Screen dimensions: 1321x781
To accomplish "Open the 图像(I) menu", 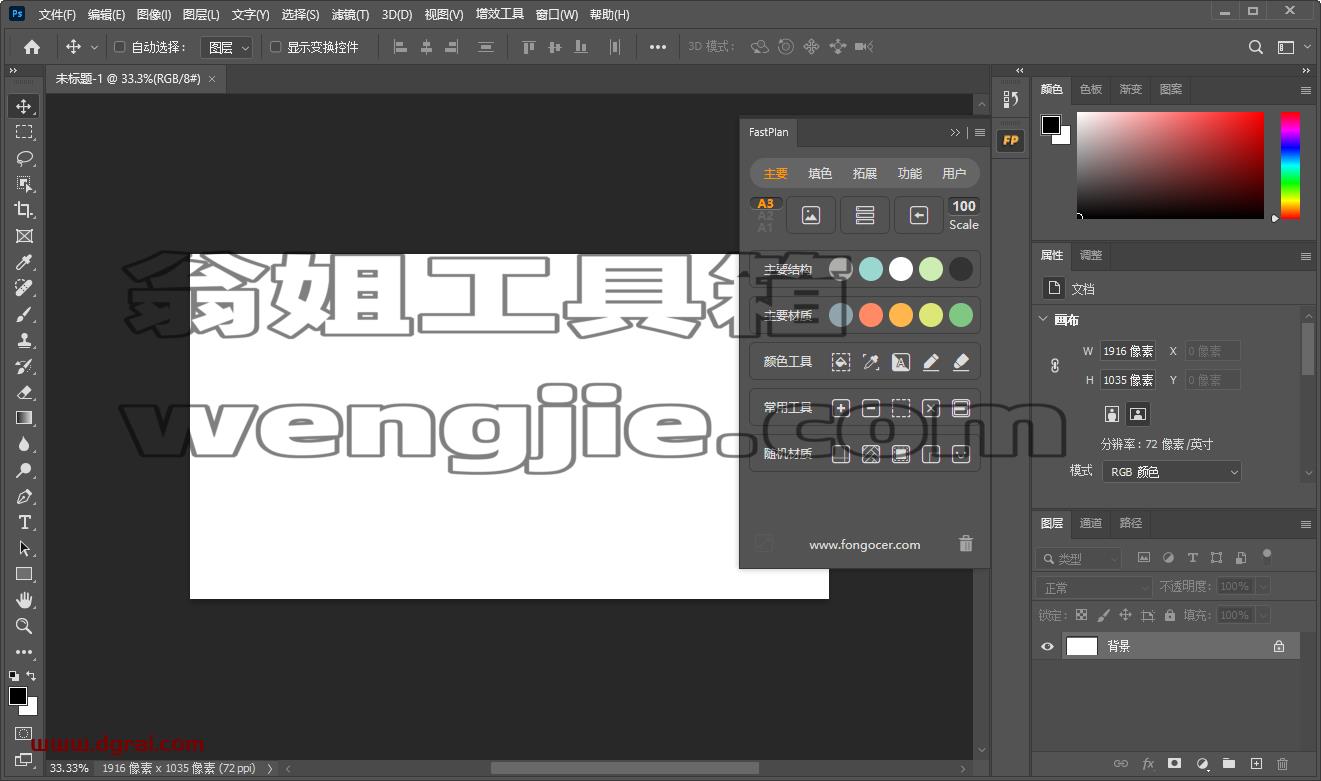I will 154,15.
